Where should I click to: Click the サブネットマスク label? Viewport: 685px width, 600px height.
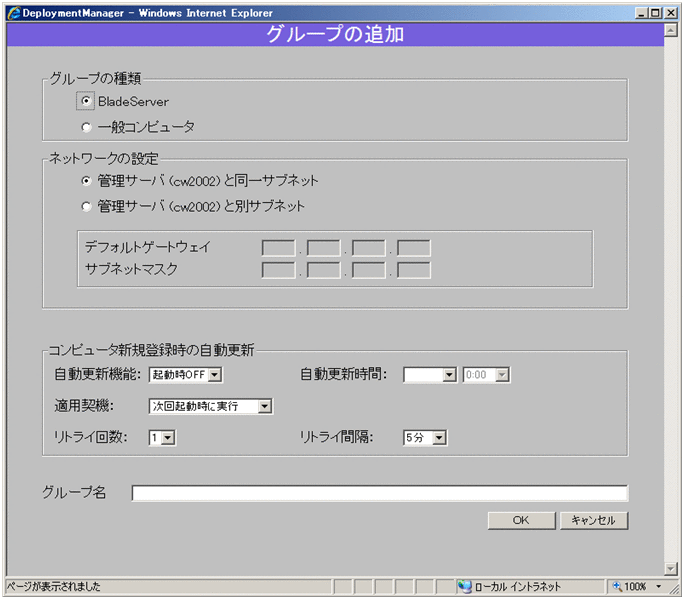[131, 269]
